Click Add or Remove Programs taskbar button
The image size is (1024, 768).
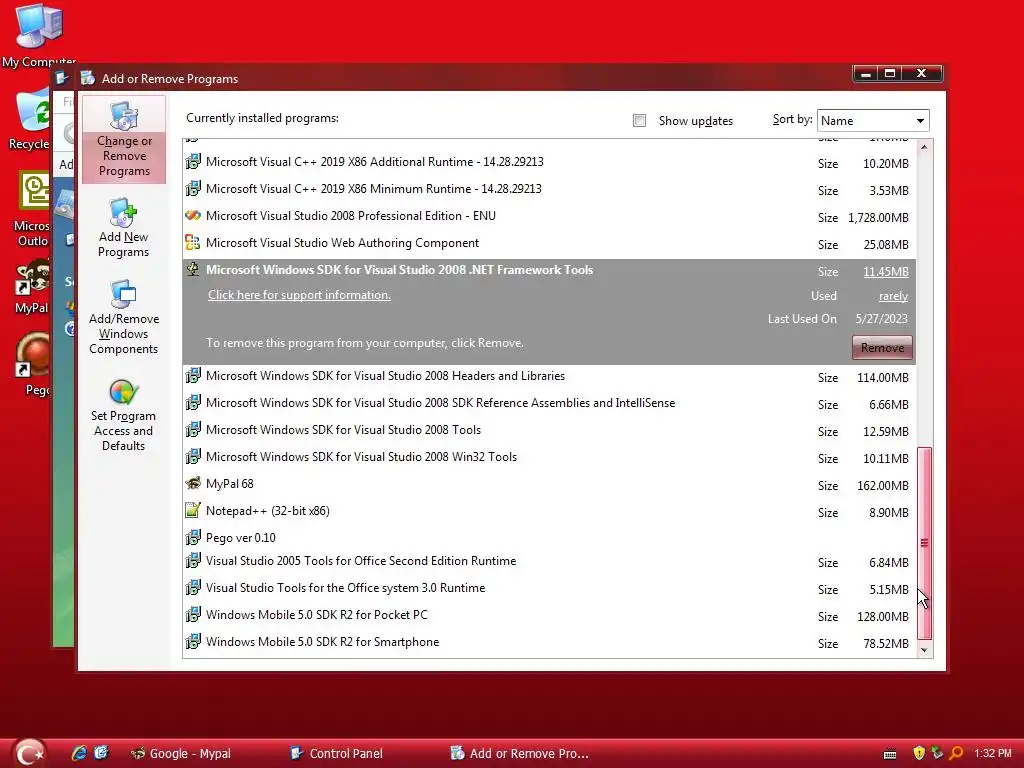(520, 753)
